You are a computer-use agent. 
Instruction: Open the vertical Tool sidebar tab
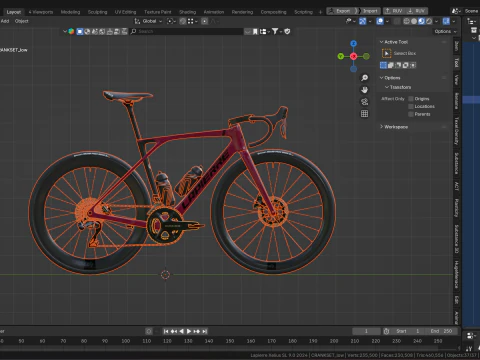456,62
